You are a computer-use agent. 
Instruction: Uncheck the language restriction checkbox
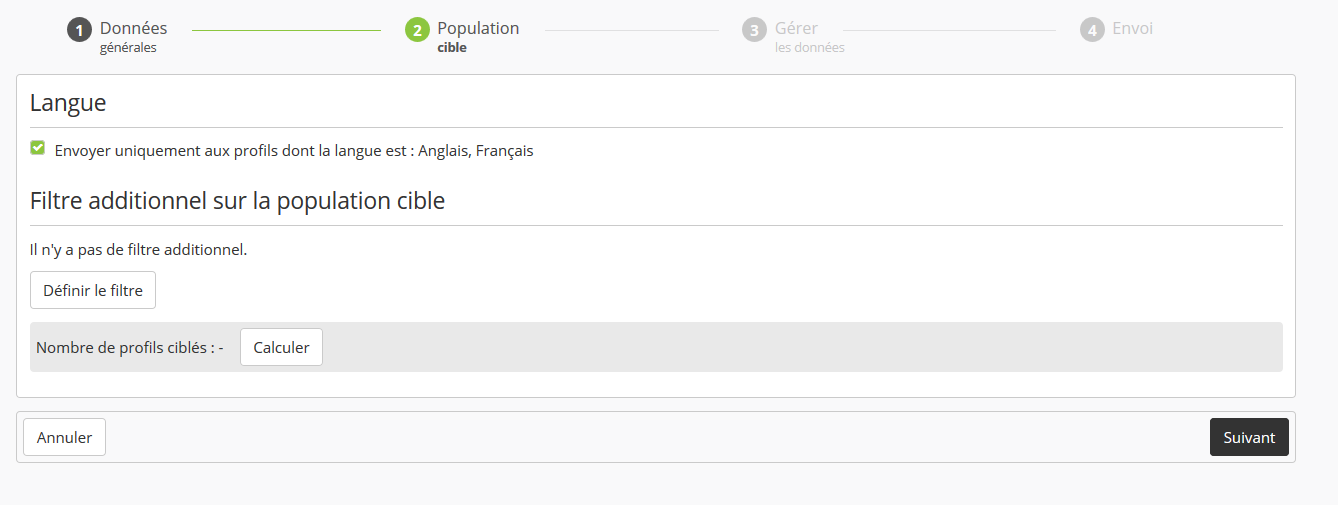38,148
